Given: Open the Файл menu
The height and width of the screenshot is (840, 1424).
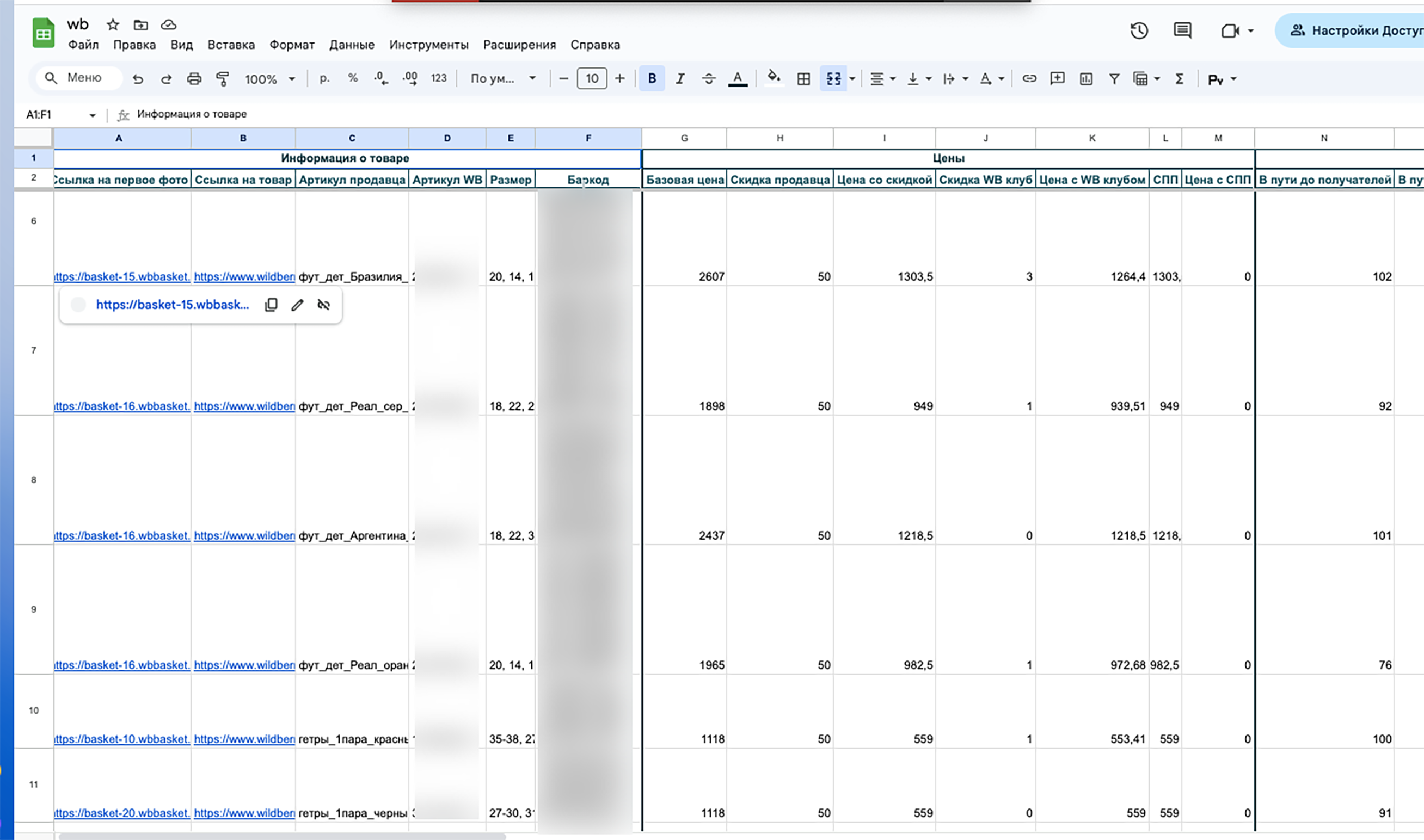Looking at the screenshot, I should [83, 45].
